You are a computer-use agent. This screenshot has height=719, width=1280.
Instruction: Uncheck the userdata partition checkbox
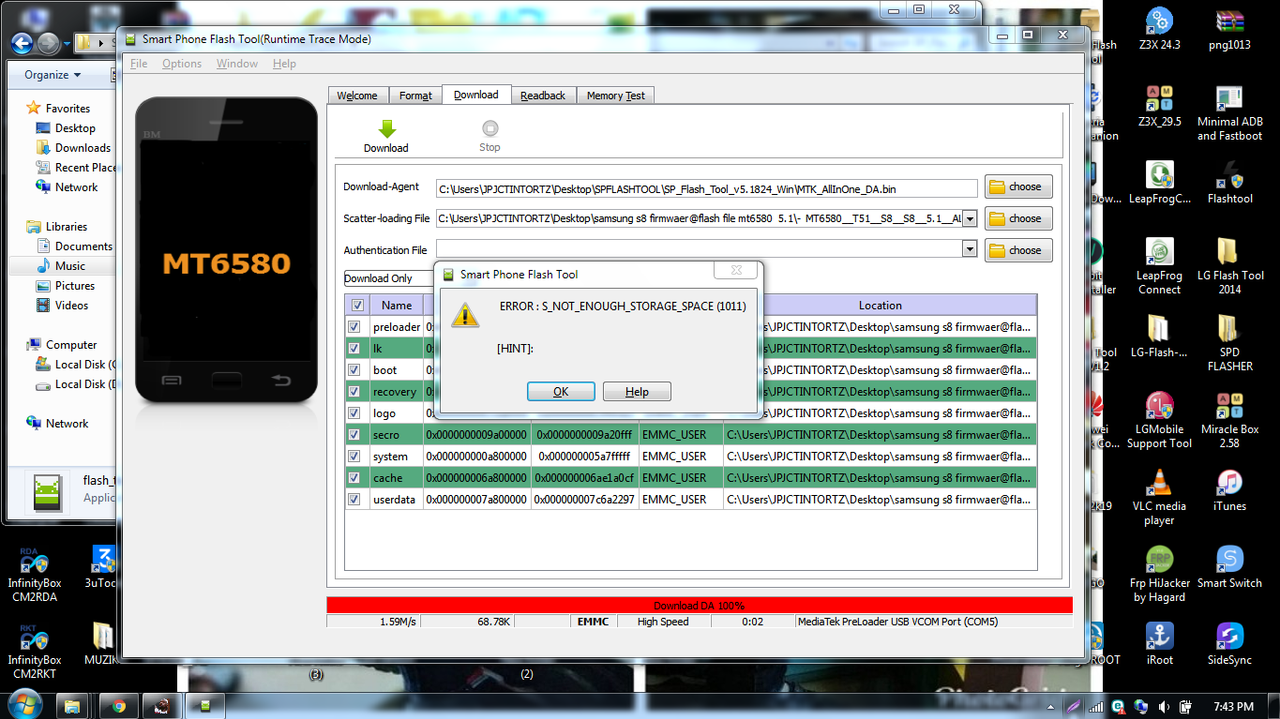pyautogui.click(x=353, y=499)
